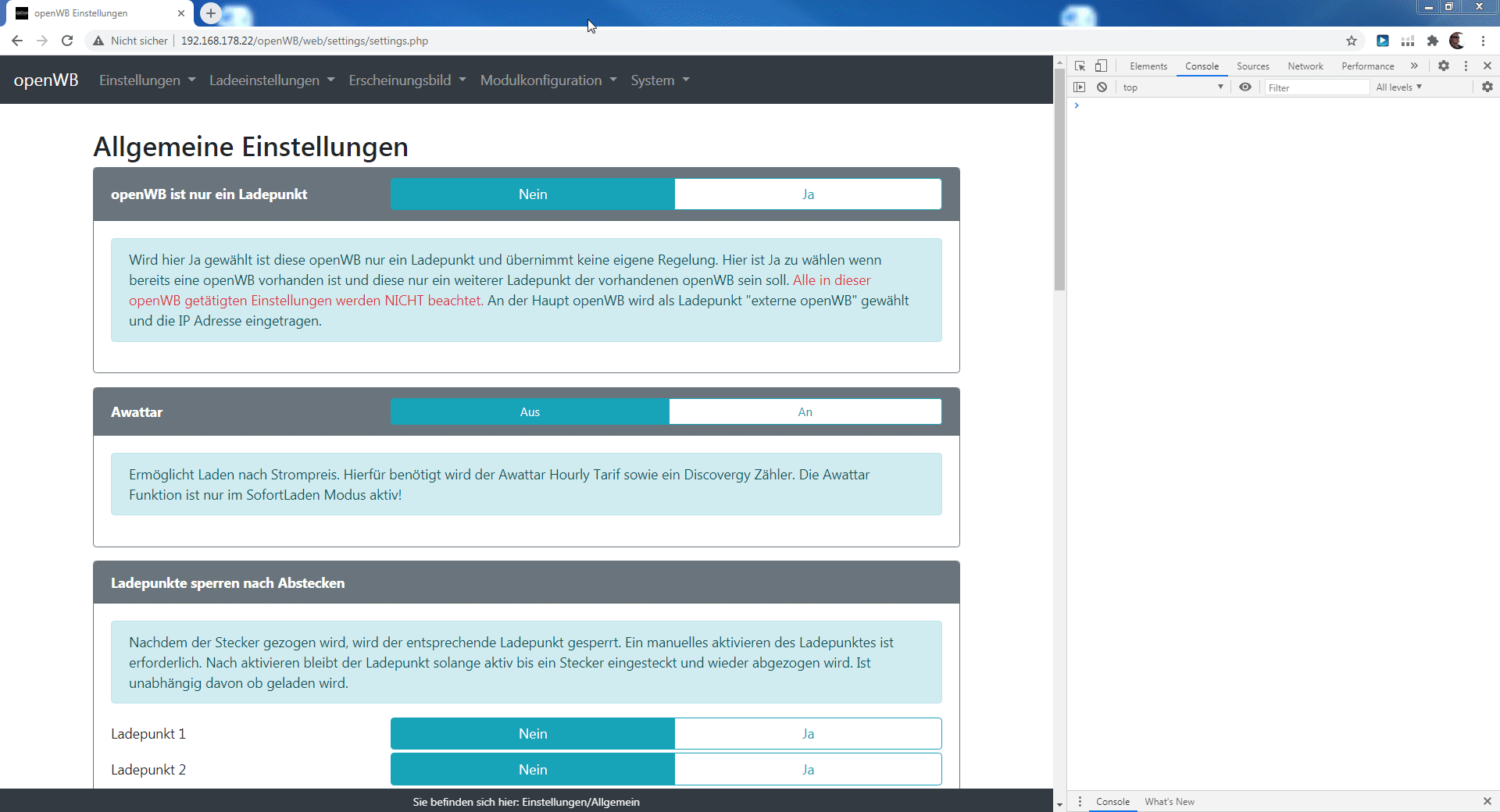
Task: Click the live expression eye icon
Action: click(1245, 87)
